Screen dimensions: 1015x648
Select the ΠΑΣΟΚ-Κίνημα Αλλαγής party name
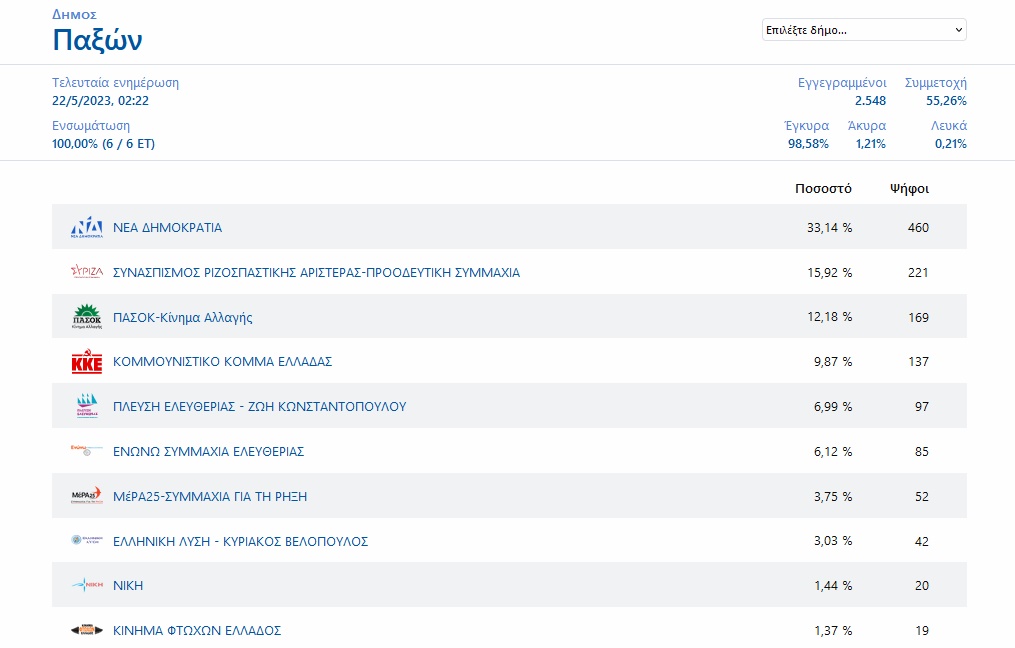182,318
